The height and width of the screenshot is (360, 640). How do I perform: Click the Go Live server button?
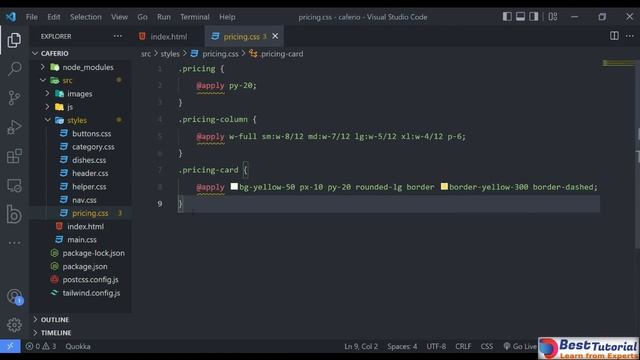click(x=520, y=346)
